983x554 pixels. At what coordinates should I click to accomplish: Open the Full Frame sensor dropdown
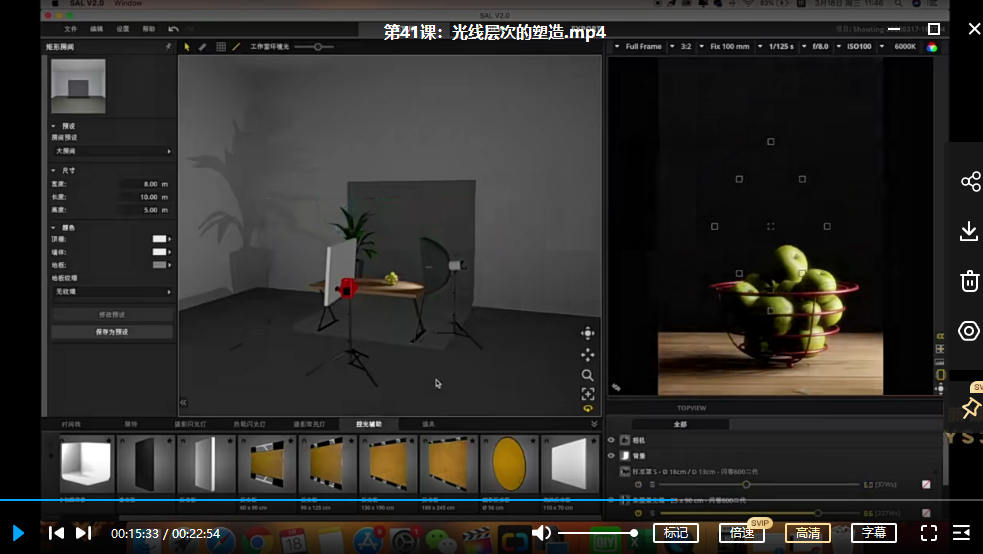point(642,46)
